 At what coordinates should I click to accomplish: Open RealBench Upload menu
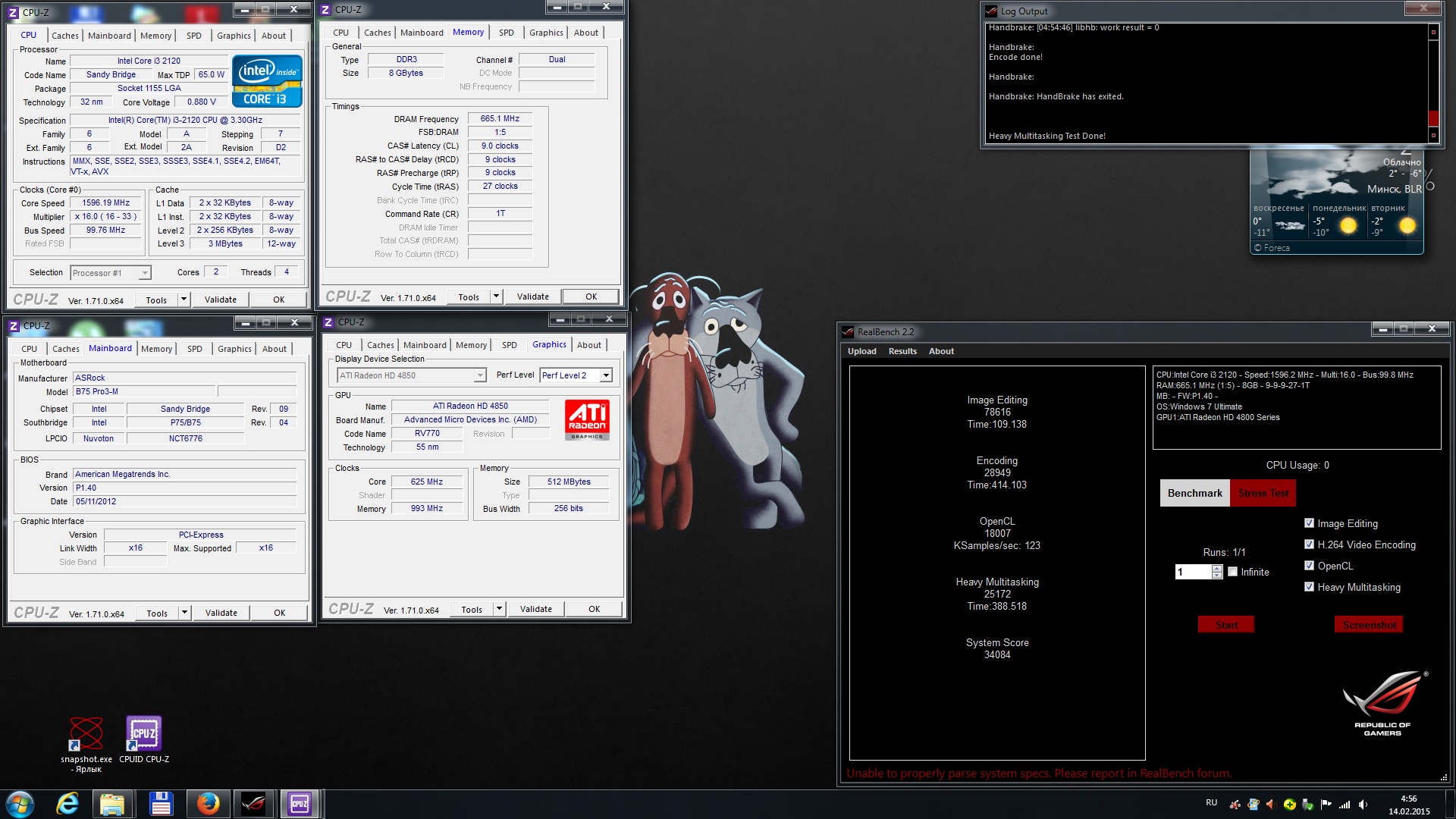(861, 351)
